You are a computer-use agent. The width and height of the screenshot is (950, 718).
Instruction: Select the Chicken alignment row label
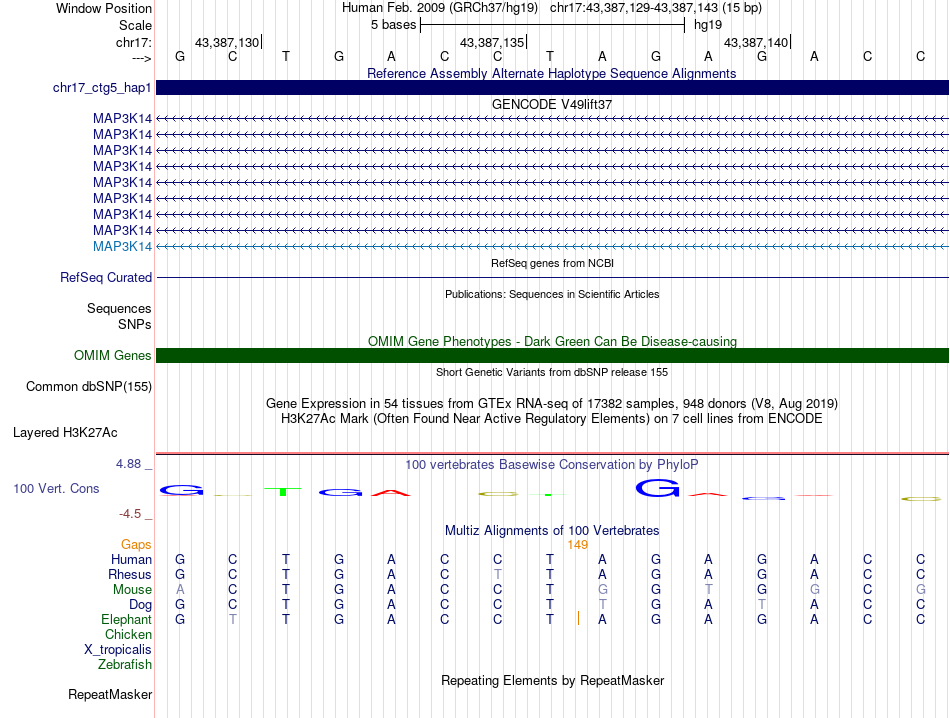point(128,634)
